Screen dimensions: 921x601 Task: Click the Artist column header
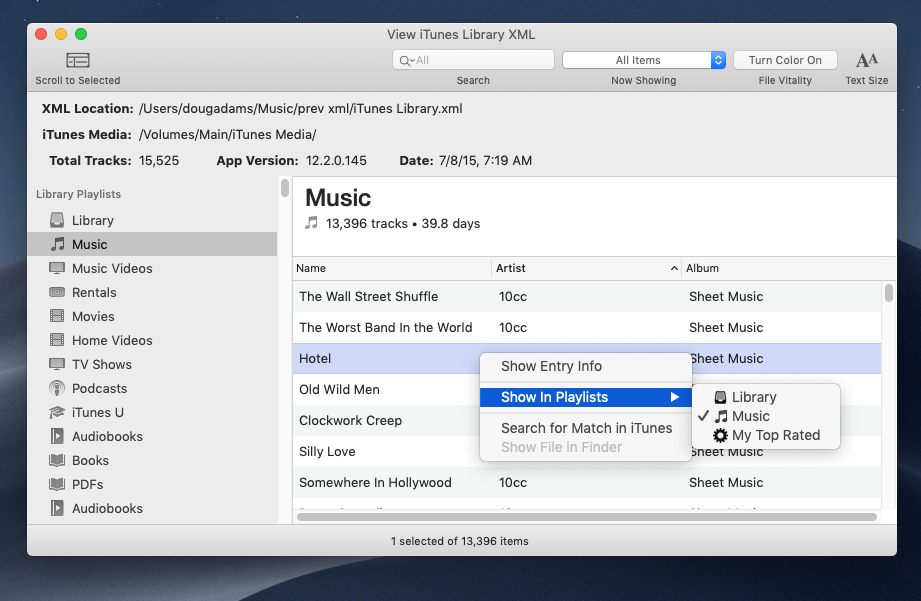click(x=586, y=268)
